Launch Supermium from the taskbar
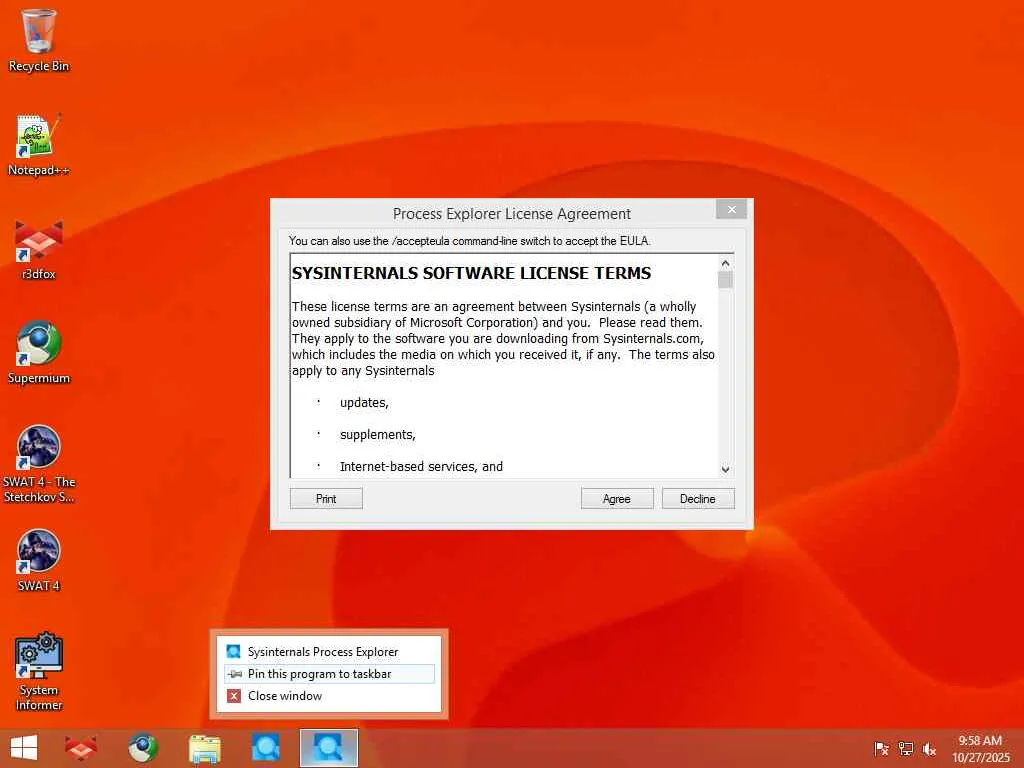1024x768 pixels. coord(142,748)
